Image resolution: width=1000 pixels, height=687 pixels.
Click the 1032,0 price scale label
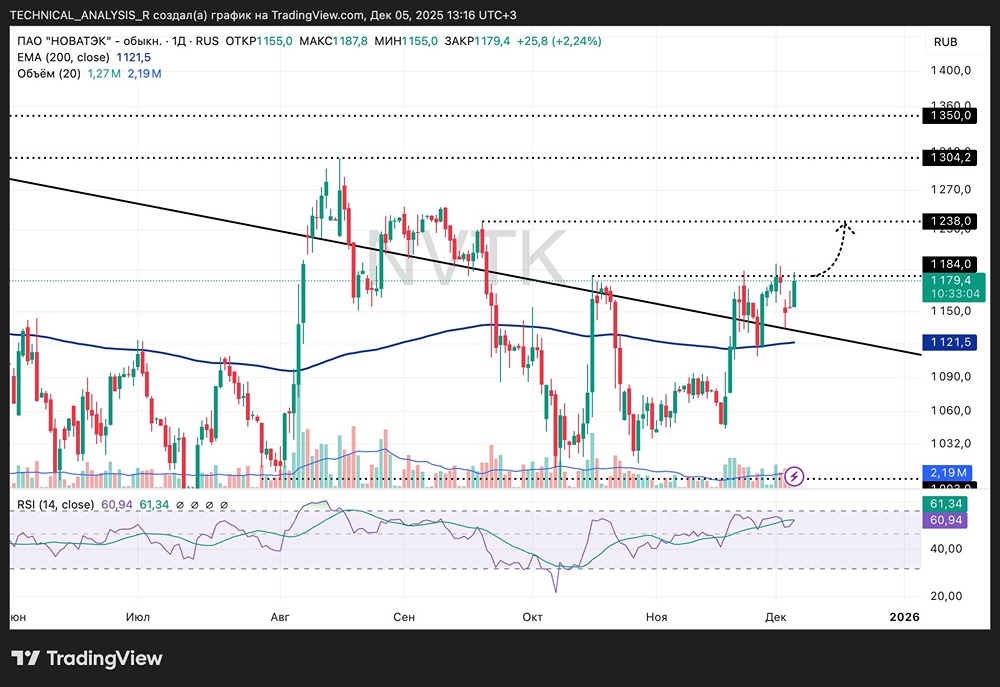pyautogui.click(x=950, y=443)
